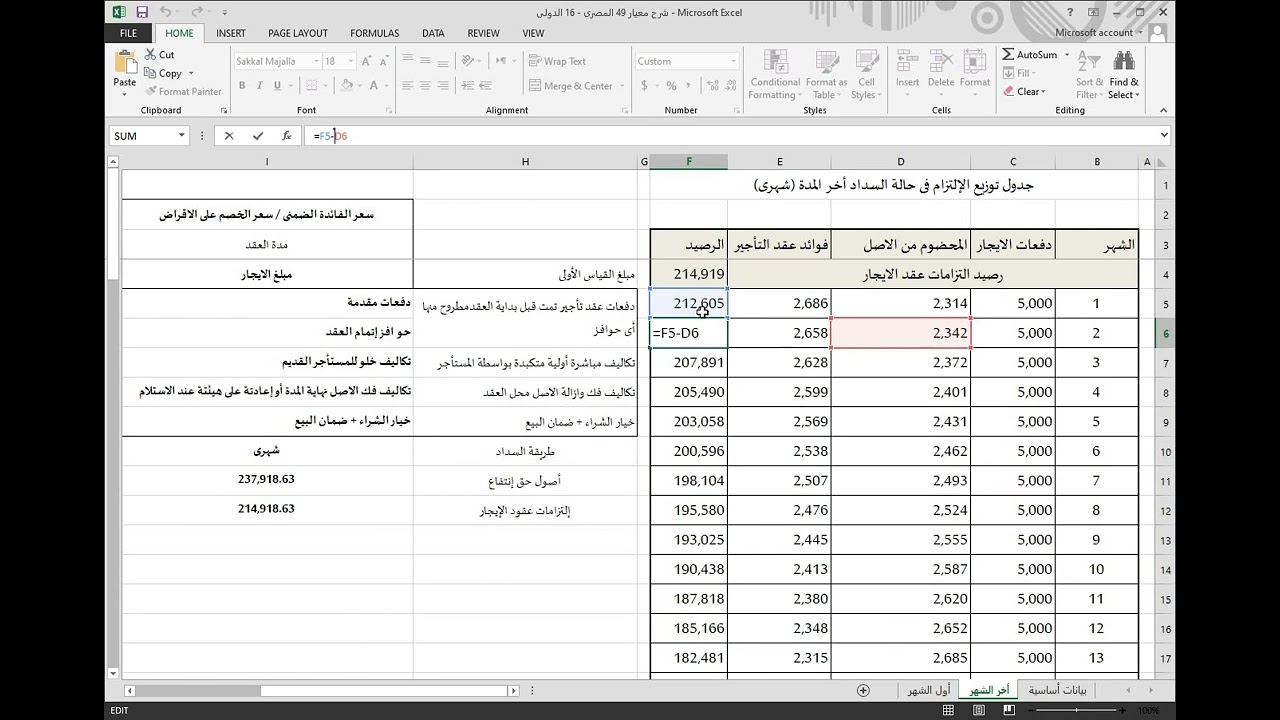Click Format Painter brush
1280x720 pixels.
(183, 91)
